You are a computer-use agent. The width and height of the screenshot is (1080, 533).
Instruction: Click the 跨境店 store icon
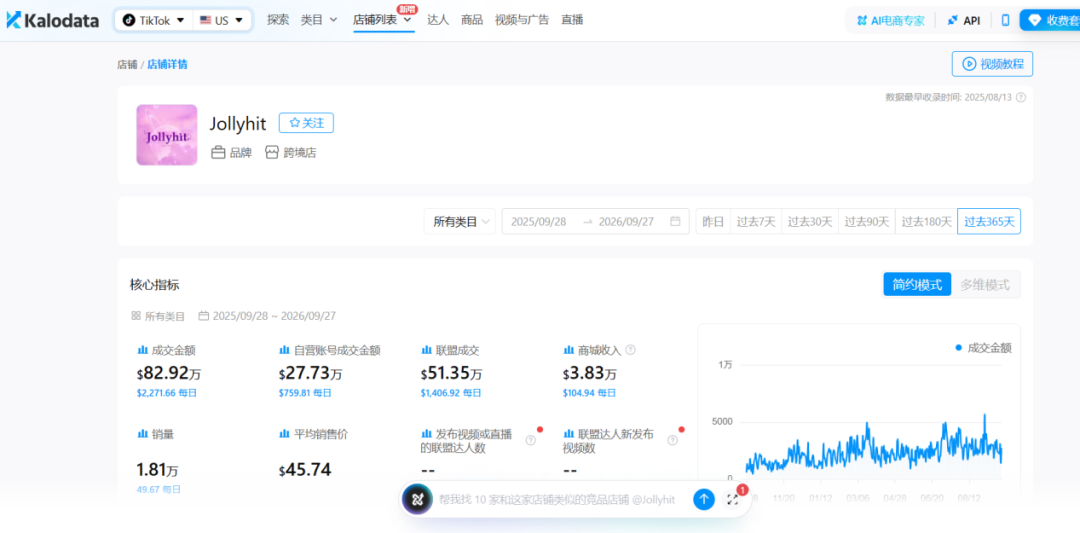[x=272, y=152]
